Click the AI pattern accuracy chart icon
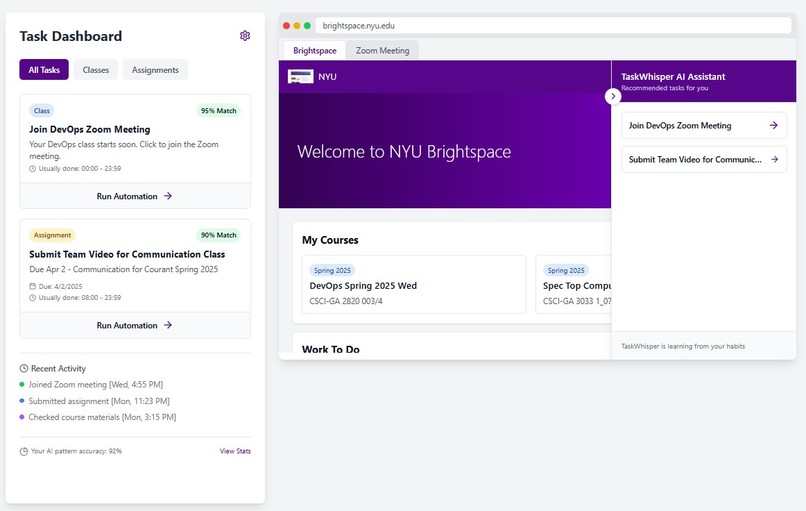 pos(24,451)
